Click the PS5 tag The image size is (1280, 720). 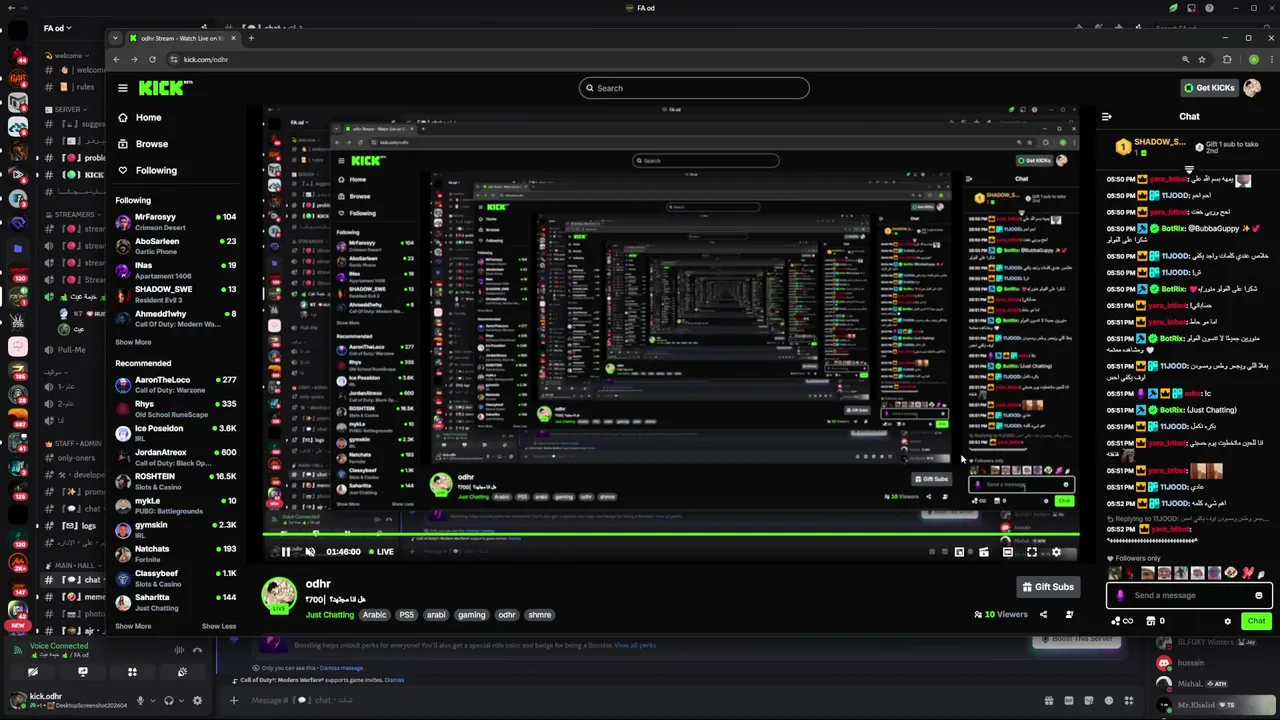(406, 615)
